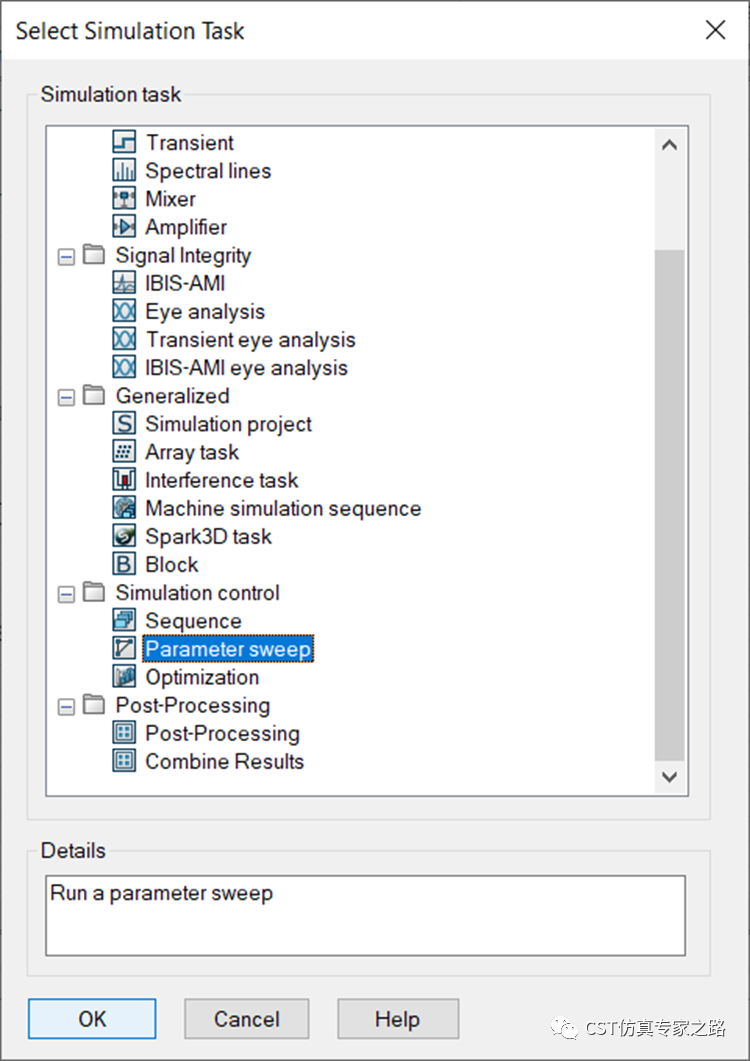Click the Spectral lines icon
Screen dimensions: 750x1061
124,171
